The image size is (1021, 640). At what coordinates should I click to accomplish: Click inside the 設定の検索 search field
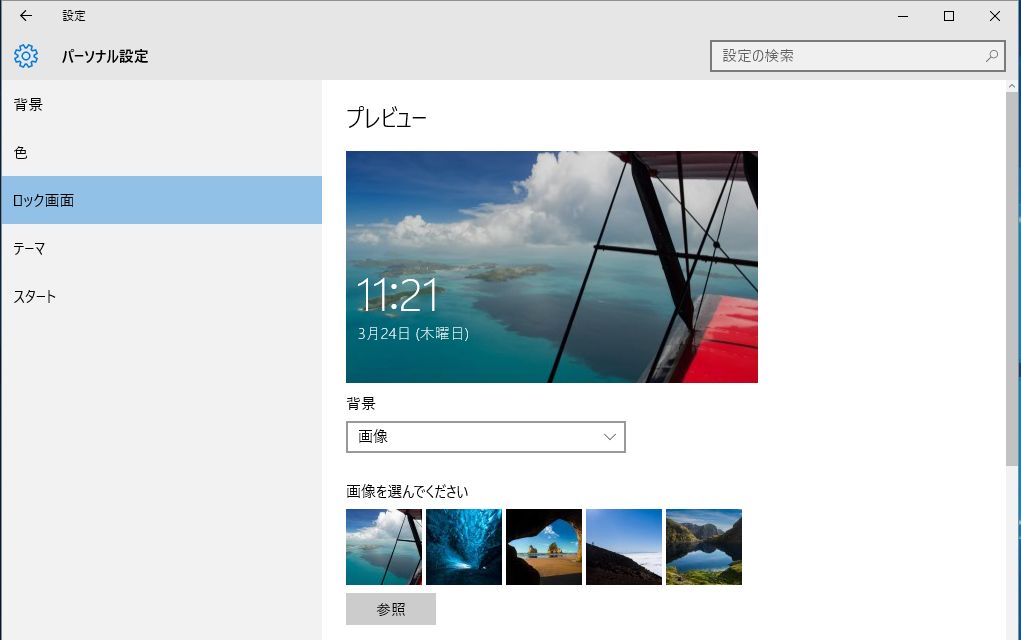pos(846,56)
